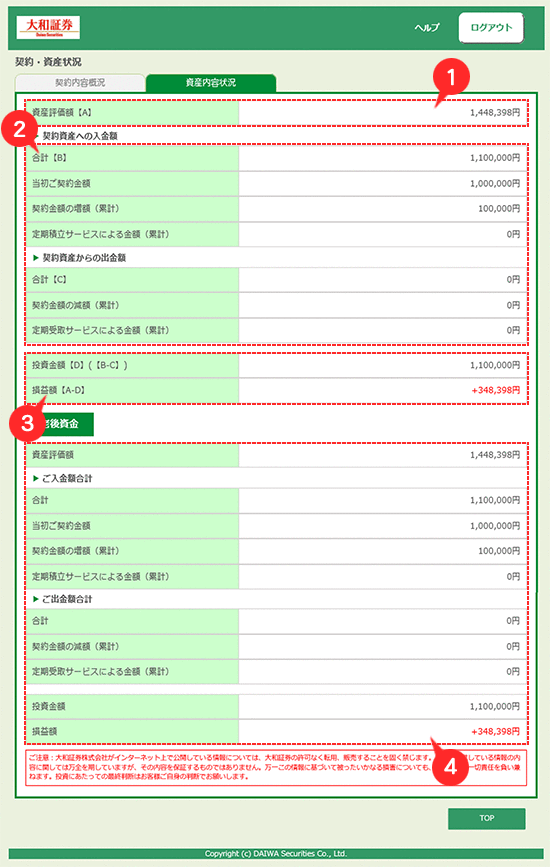The height and width of the screenshot is (867, 550).
Task: Click the 投資金額【D】(【B-C】) label
Action: [80, 365]
